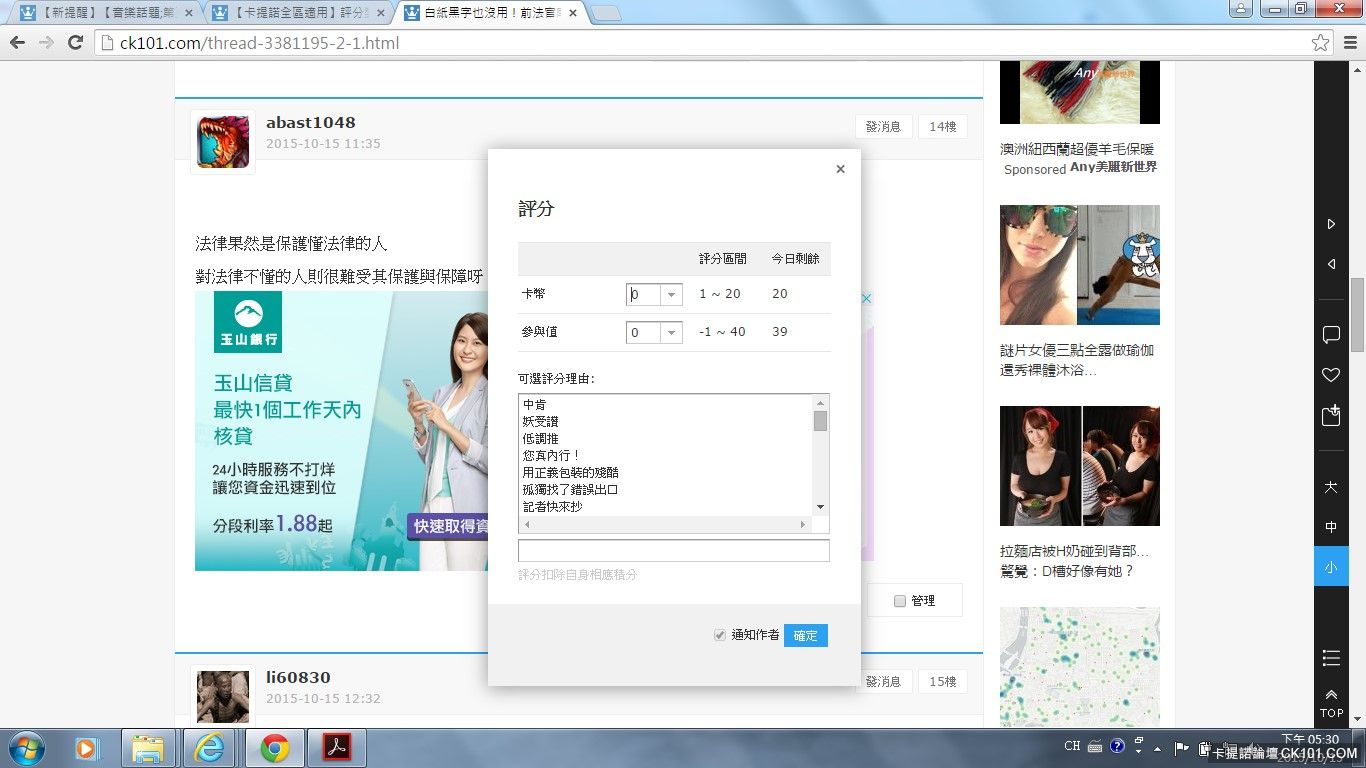Viewport: 1366px width, 768px height.
Task: Close the 卡提諾全區適用 tab
Action: (380, 13)
